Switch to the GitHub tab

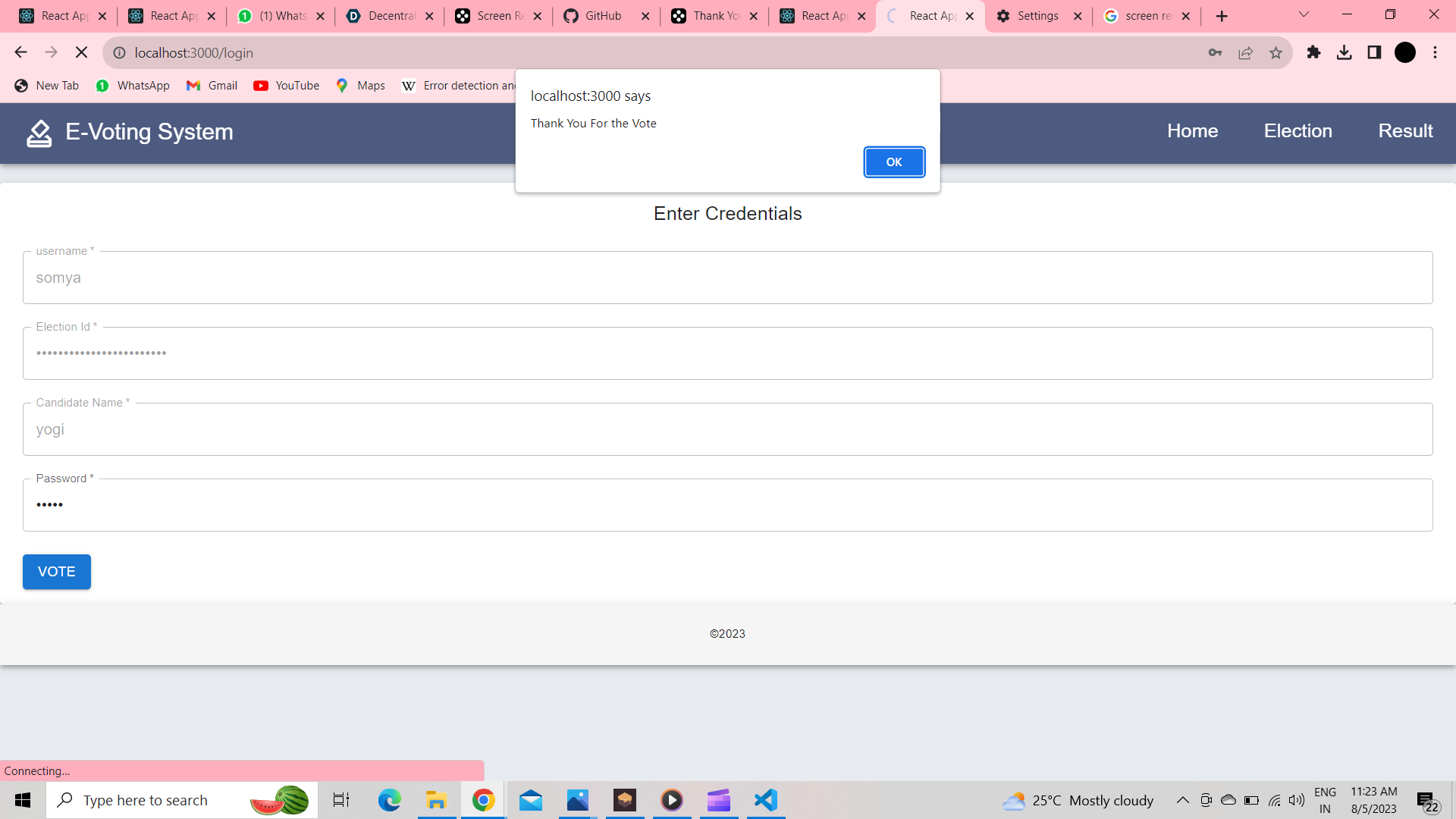[x=603, y=16]
